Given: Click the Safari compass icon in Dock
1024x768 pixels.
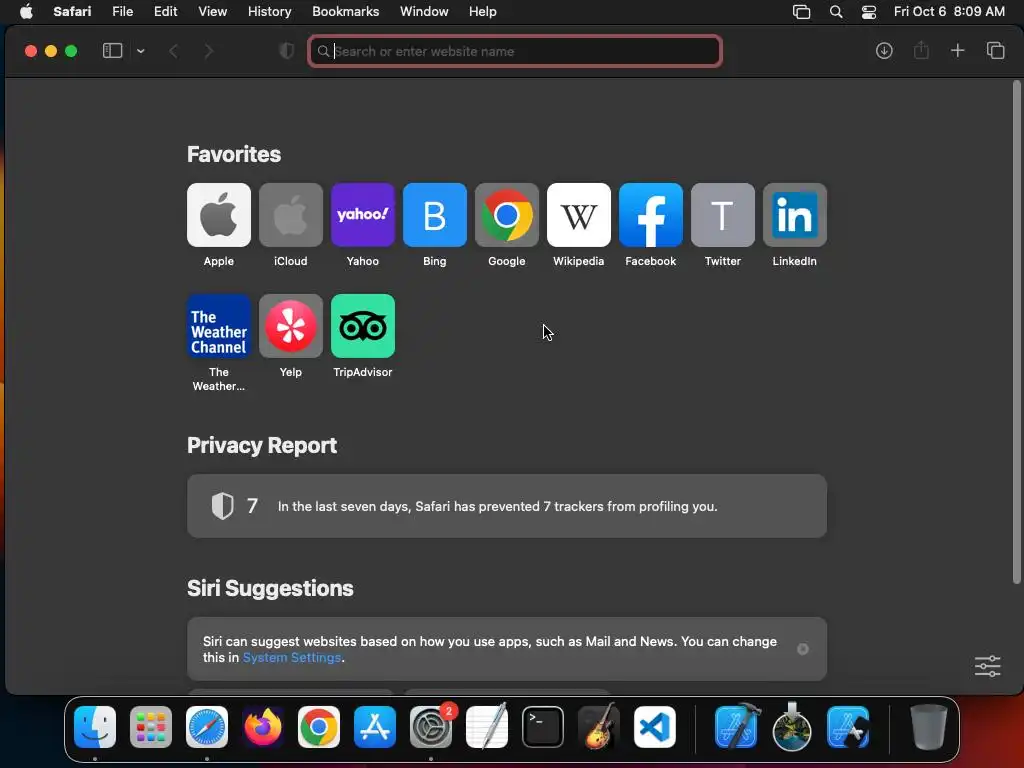Looking at the screenshot, I should click(x=207, y=727).
